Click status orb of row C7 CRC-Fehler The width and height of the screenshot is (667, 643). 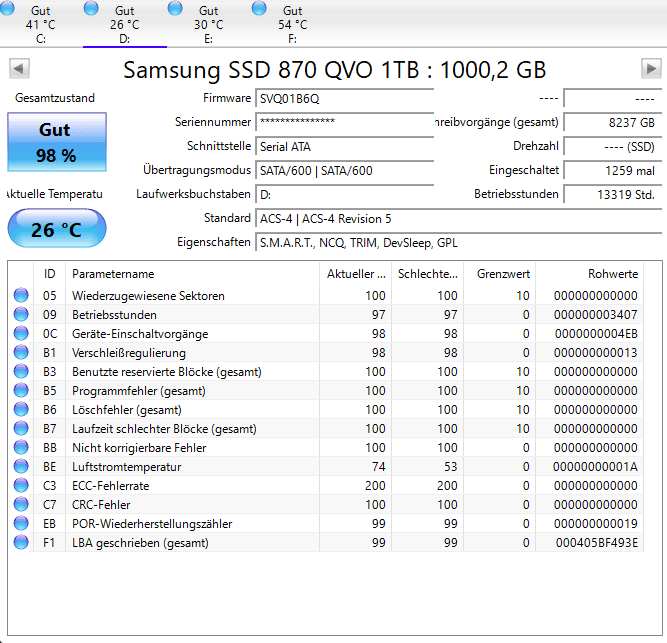[21, 504]
